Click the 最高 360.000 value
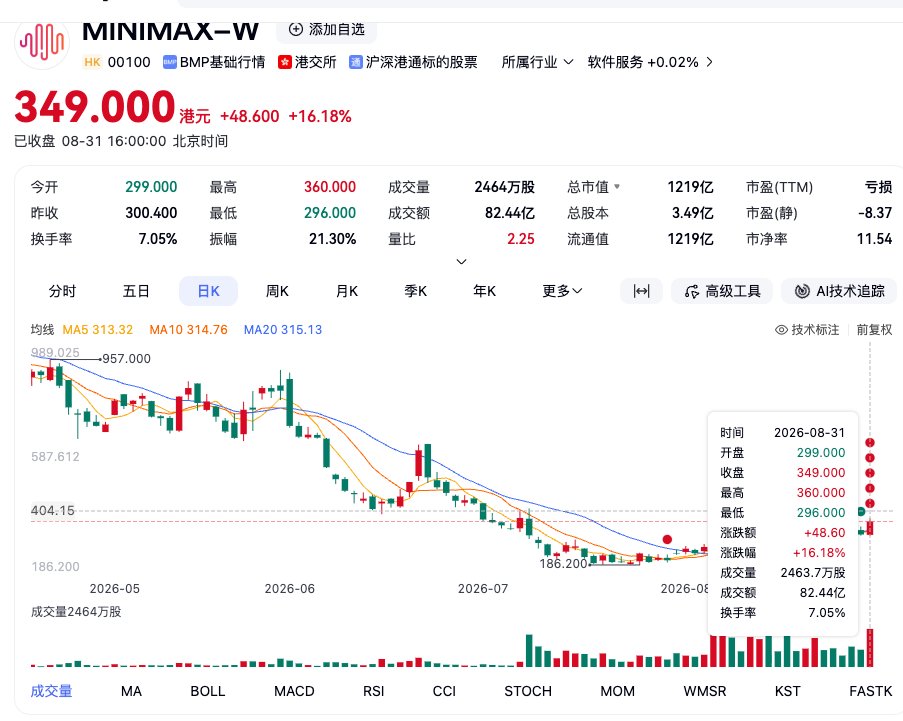Screen dimensions: 903x721 coord(330,187)
